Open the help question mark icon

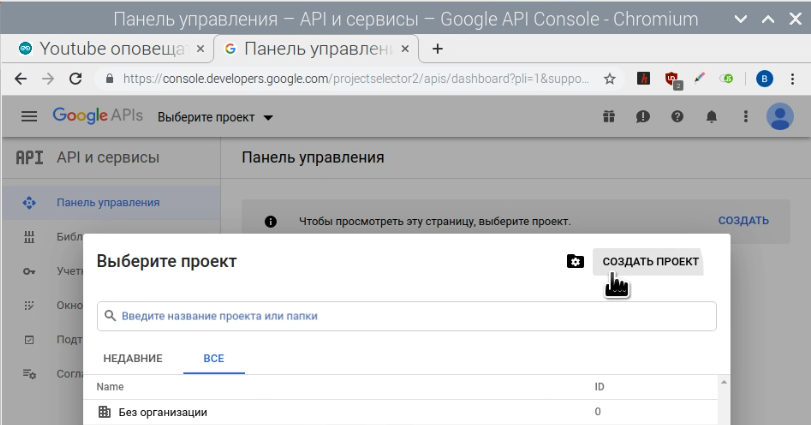tap(677, 117)
